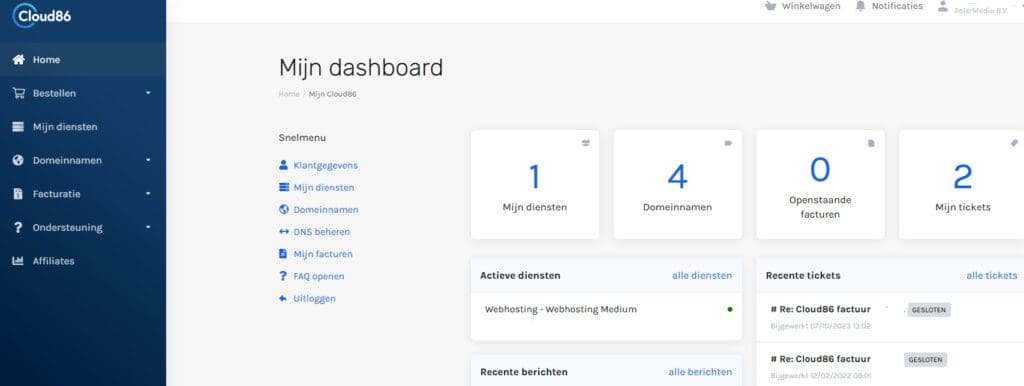The image size is (1024, 386).
Task: Go to Klantgegevens link in Snelmenu
Action: pos(325,165)
